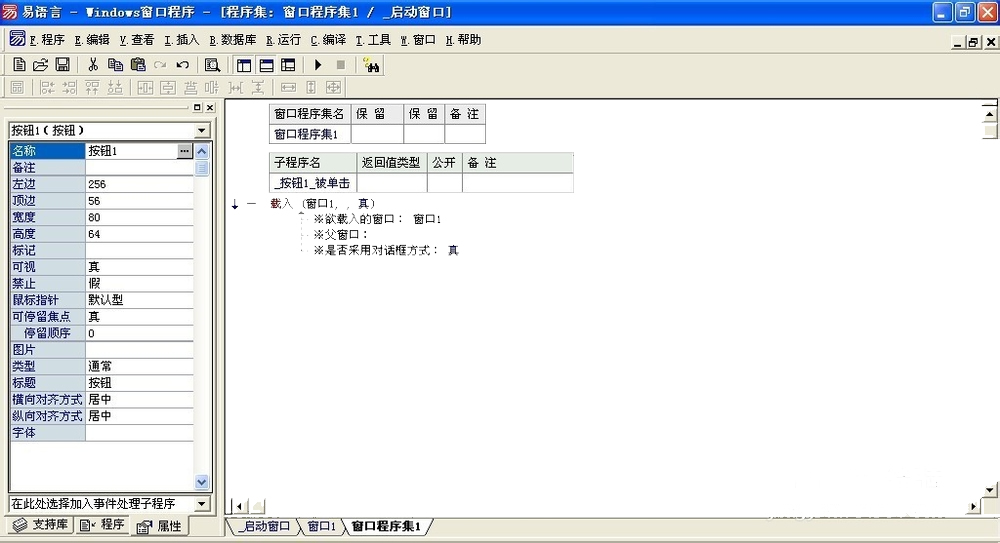Switch to the 支持库 panel tab
This screenshot has width=1000, height=543.
point(40,524)
